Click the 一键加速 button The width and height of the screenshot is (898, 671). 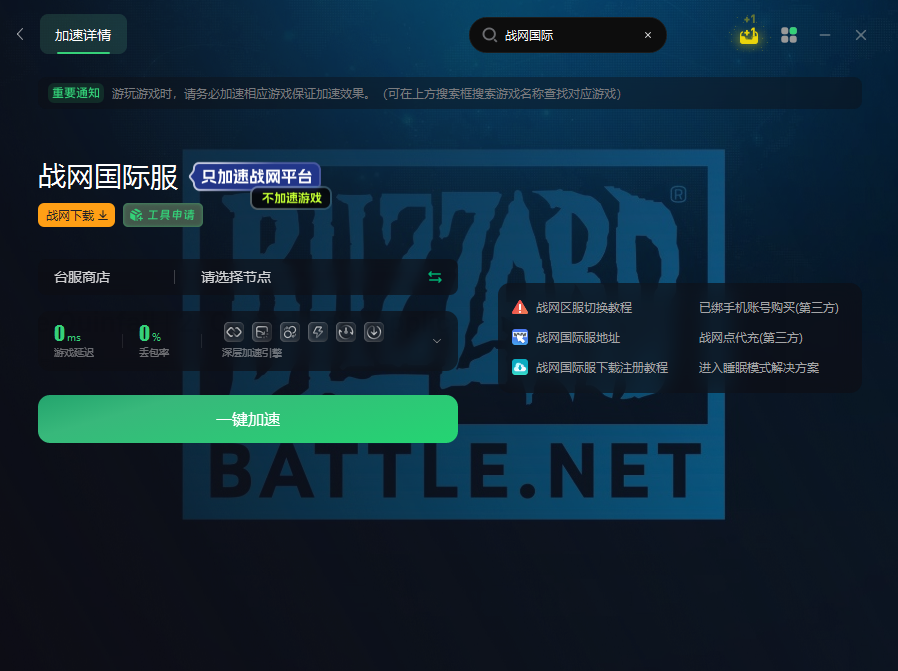point(248,419)
